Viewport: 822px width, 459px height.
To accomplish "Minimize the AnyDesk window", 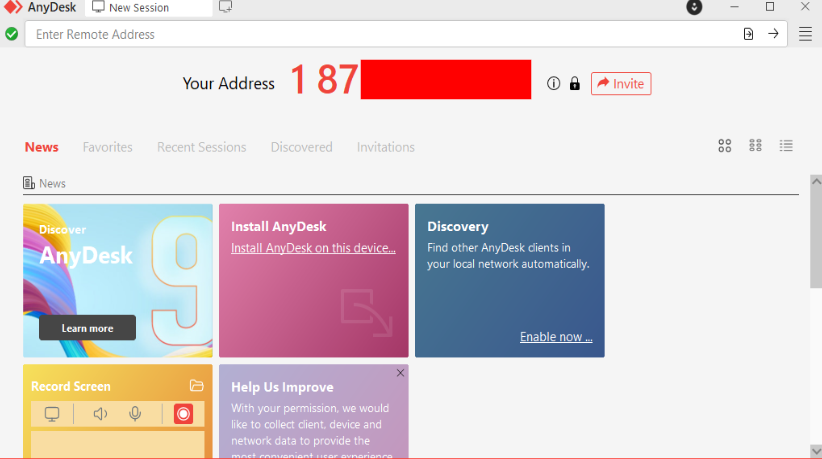I will [734, 7].
